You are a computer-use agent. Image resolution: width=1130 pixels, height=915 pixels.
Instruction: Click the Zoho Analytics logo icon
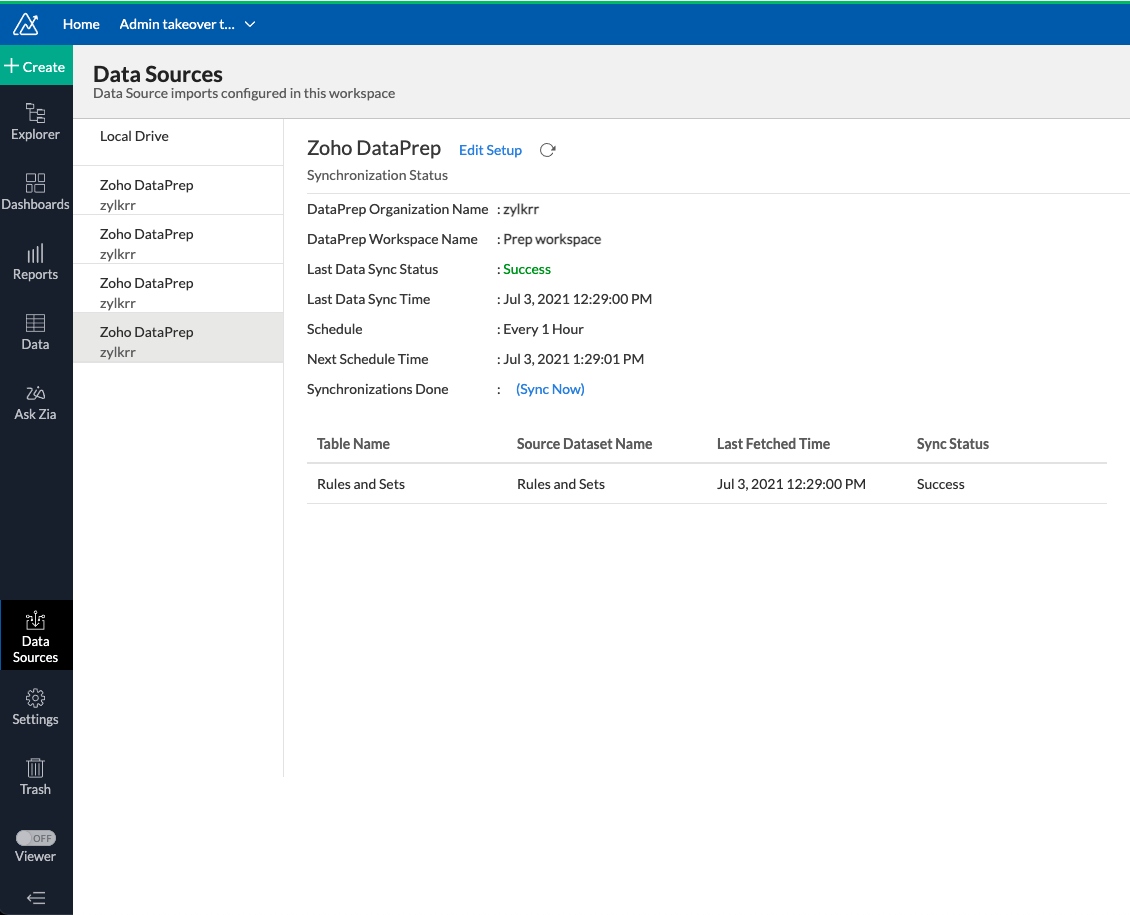click(x=26, y=24)
